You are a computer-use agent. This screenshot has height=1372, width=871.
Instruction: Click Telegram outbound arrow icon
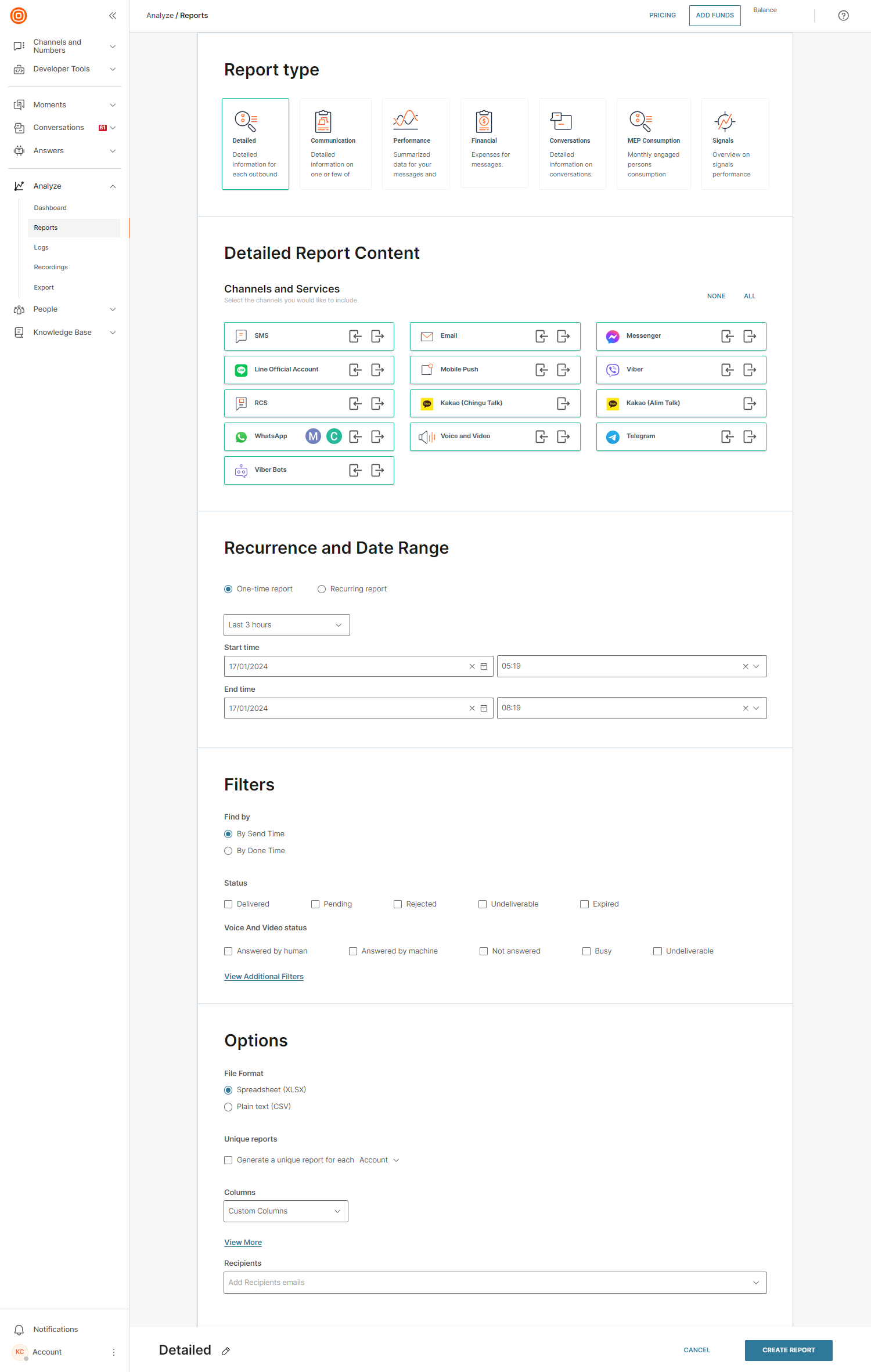coord(750,436)
